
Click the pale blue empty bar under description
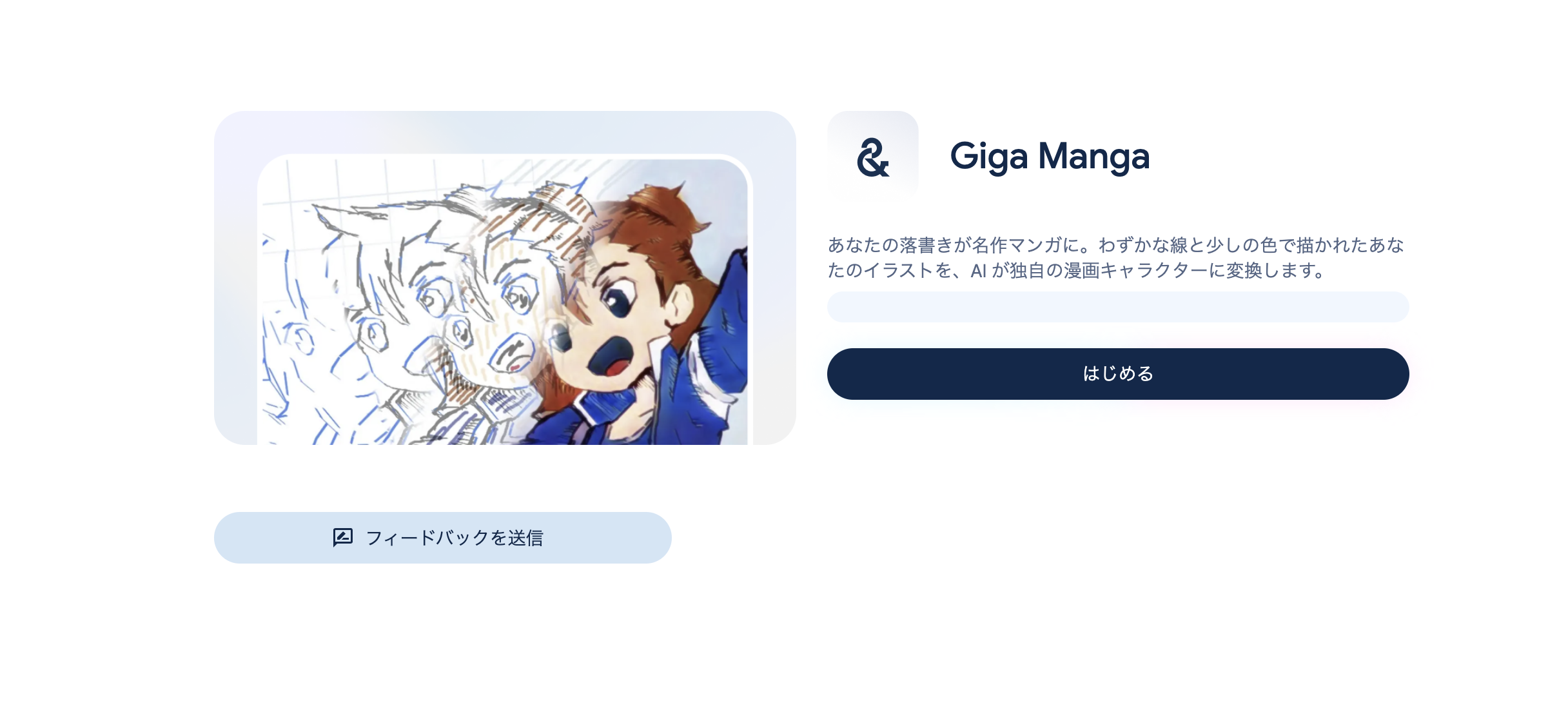click(x=1118, y=307)
